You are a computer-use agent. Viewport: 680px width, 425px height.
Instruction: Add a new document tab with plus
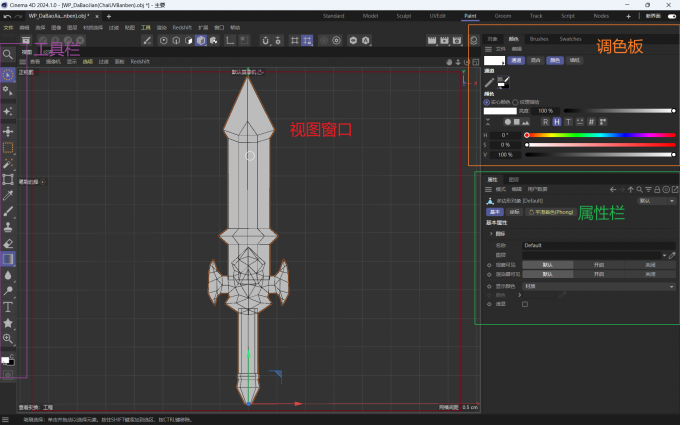(109, 16)
